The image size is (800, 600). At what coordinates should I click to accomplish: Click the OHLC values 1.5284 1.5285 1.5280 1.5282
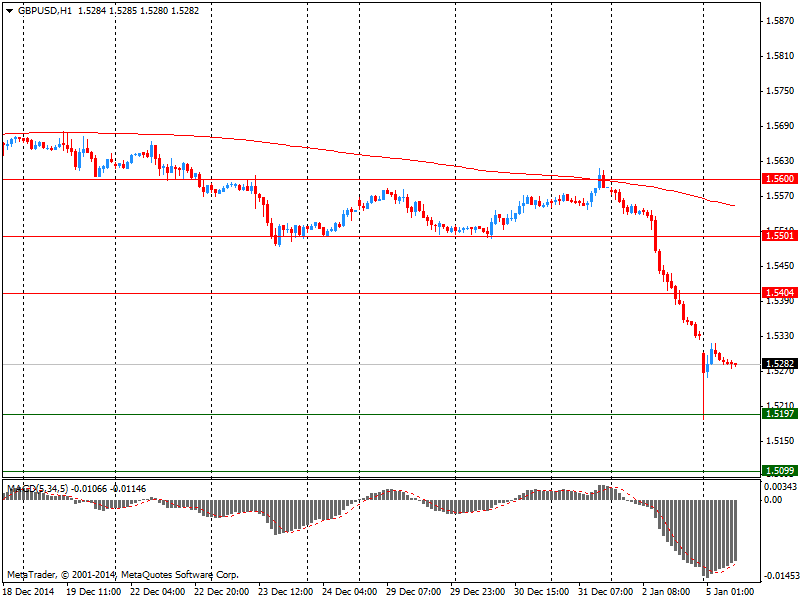[138, 11]
